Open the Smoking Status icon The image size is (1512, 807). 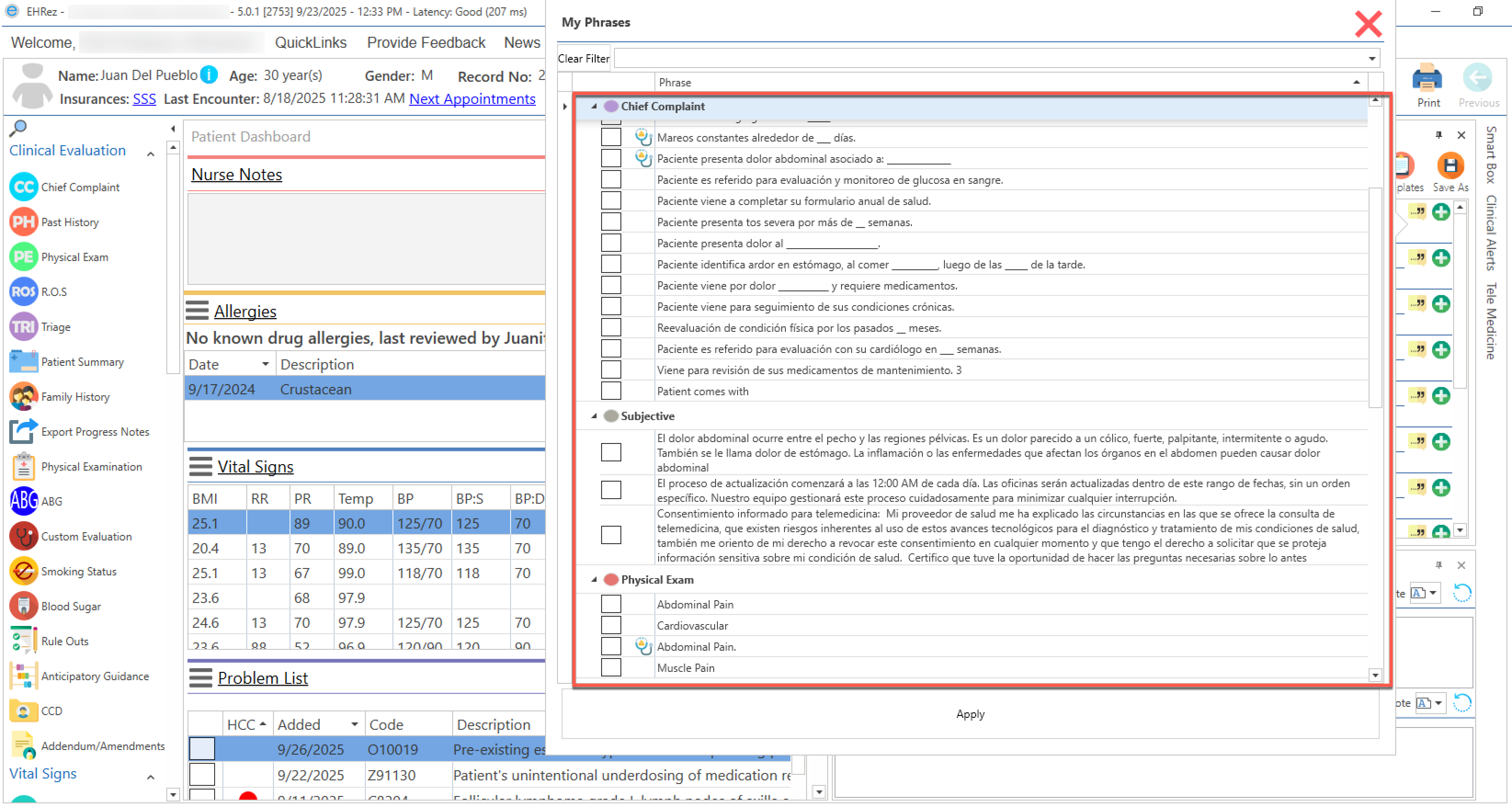pos(23,571)
